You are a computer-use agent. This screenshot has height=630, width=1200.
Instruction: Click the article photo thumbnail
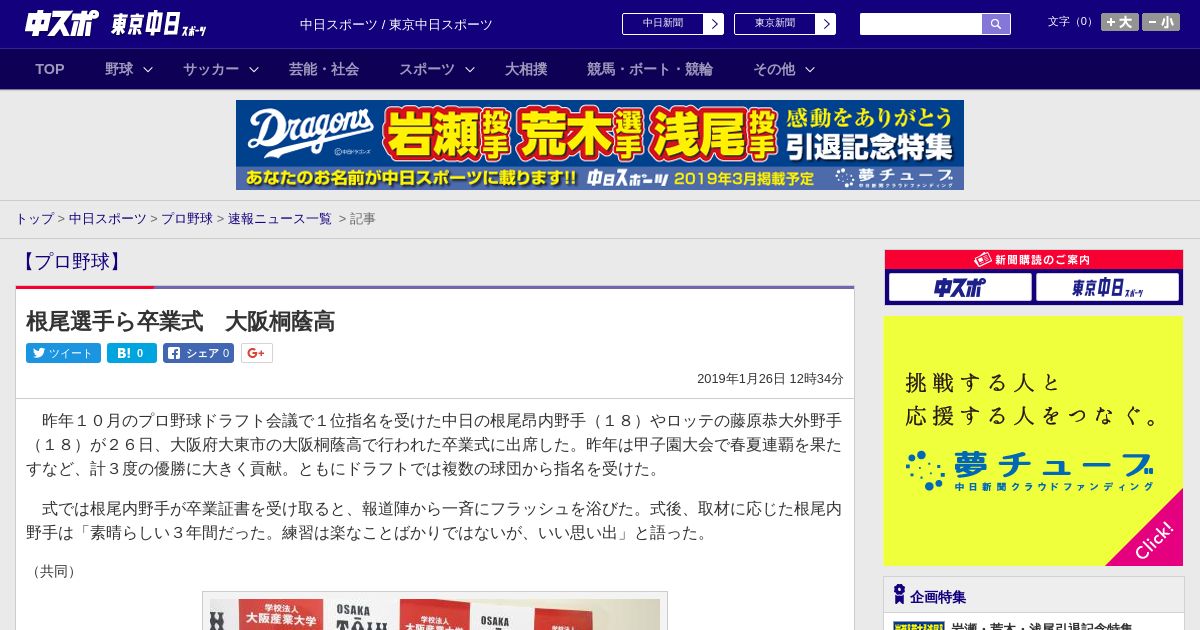[435, 612]
